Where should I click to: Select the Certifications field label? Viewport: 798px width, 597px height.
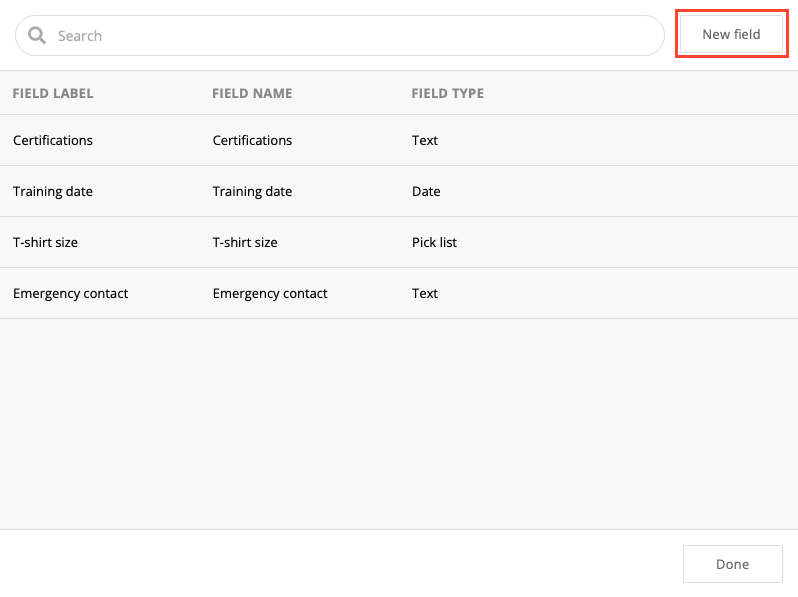(x=53, y=140)
